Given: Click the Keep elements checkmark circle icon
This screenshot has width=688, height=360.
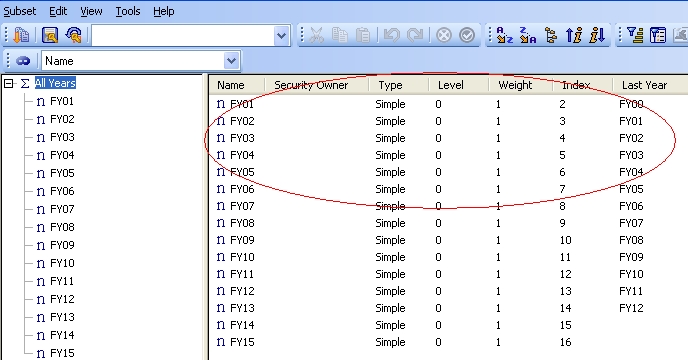Looking at the screenshot, I should tap(467, 35).
